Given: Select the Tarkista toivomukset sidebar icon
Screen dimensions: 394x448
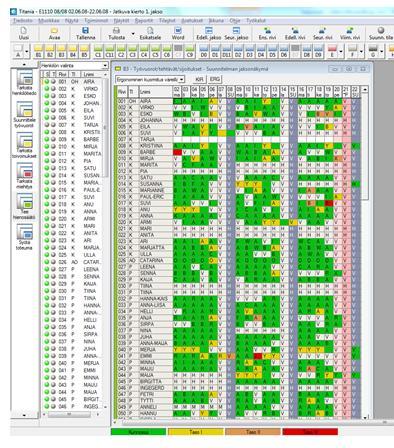Looking at the screenshot, I should click(x=25, y=145).
